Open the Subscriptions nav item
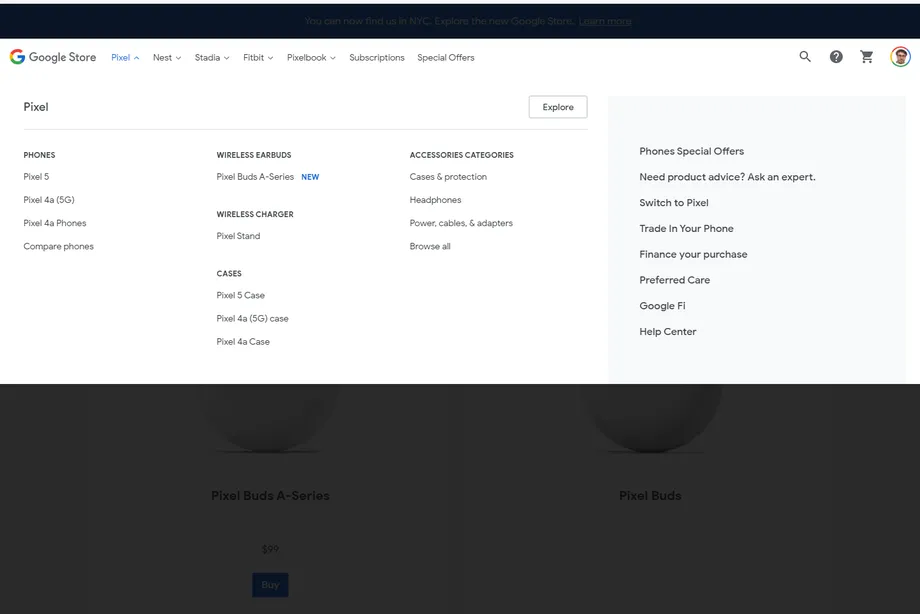 (x=377, y=58)
